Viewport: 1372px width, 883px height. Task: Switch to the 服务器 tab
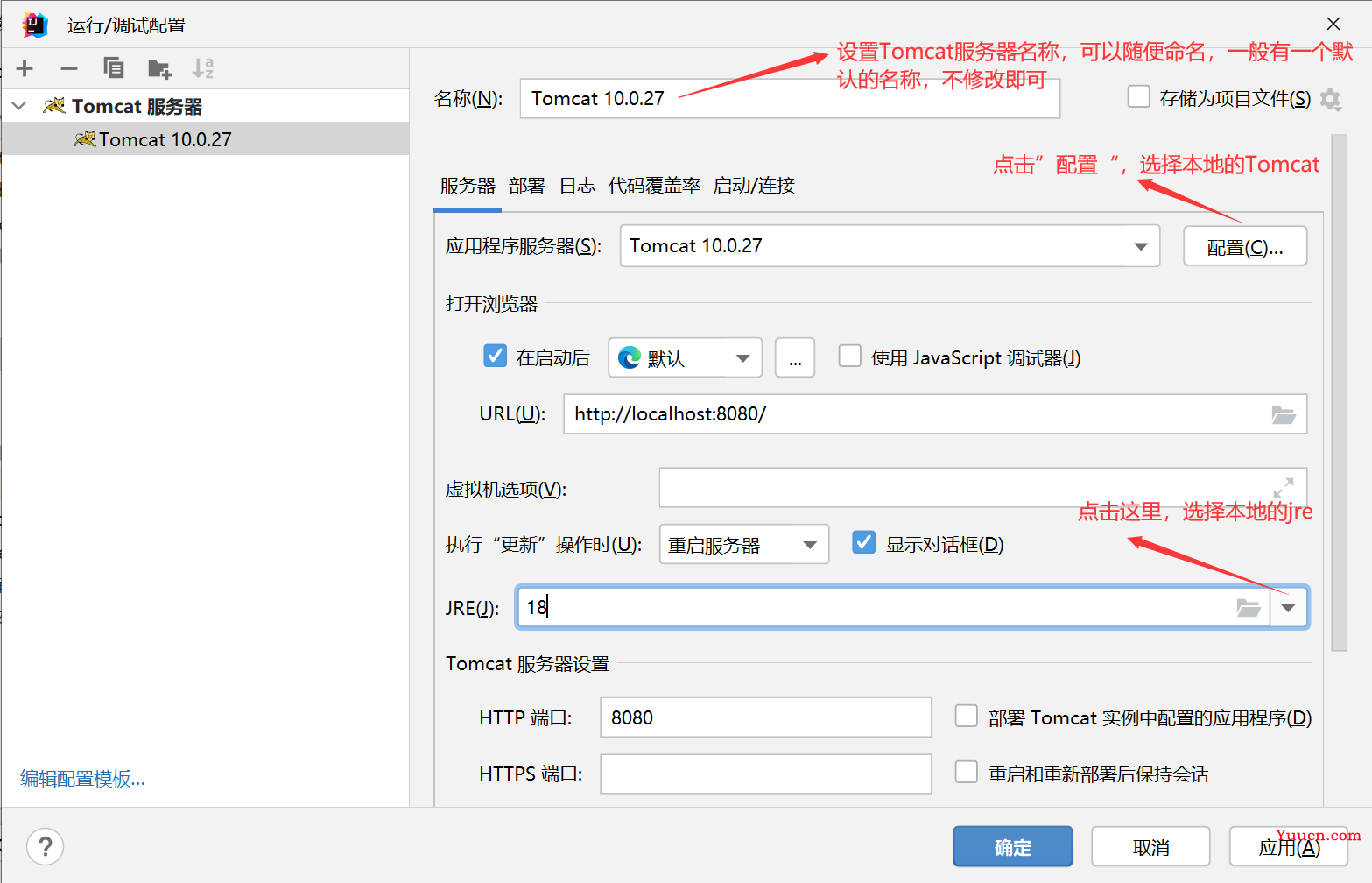[x=468, y=186]
